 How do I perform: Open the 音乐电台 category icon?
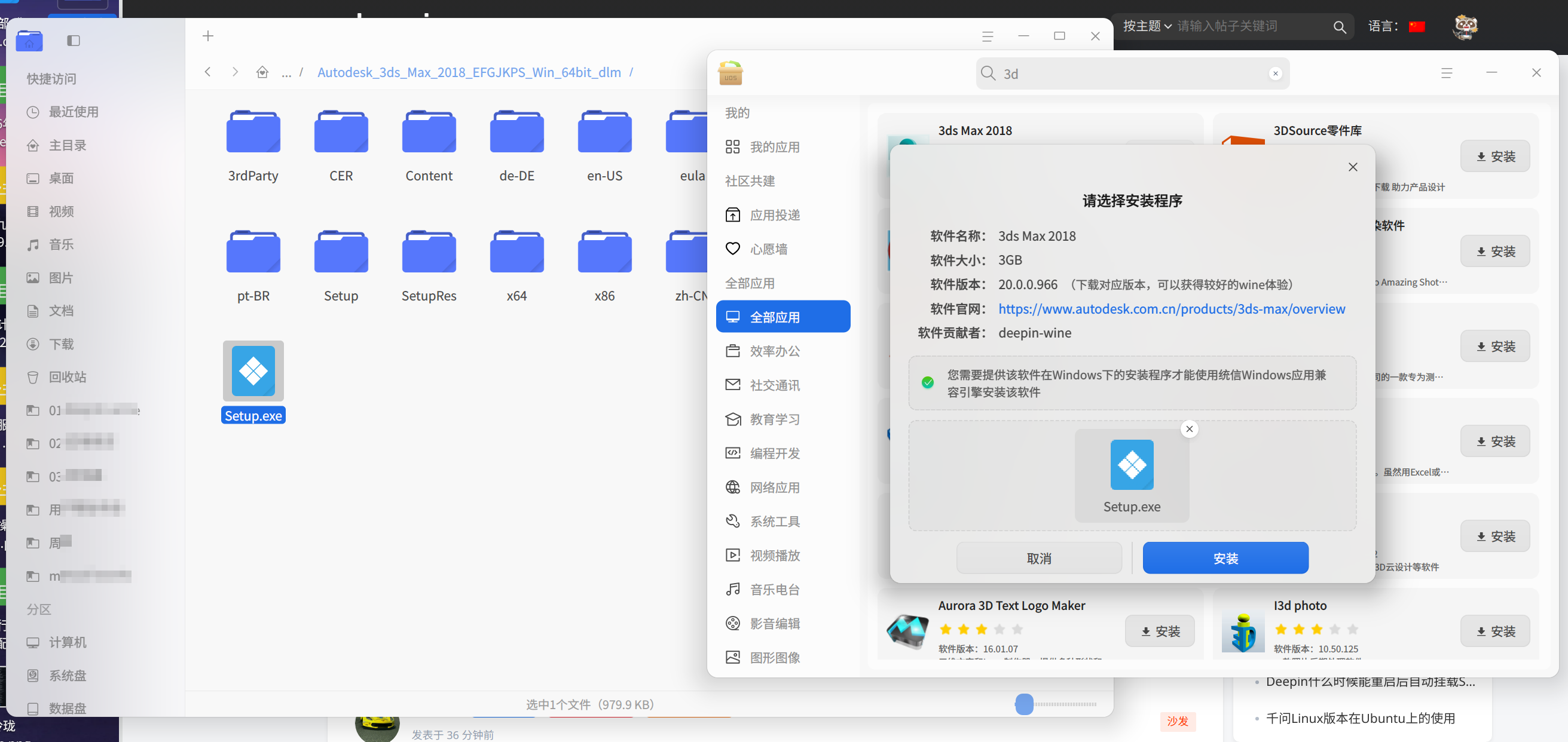(733, 588)
